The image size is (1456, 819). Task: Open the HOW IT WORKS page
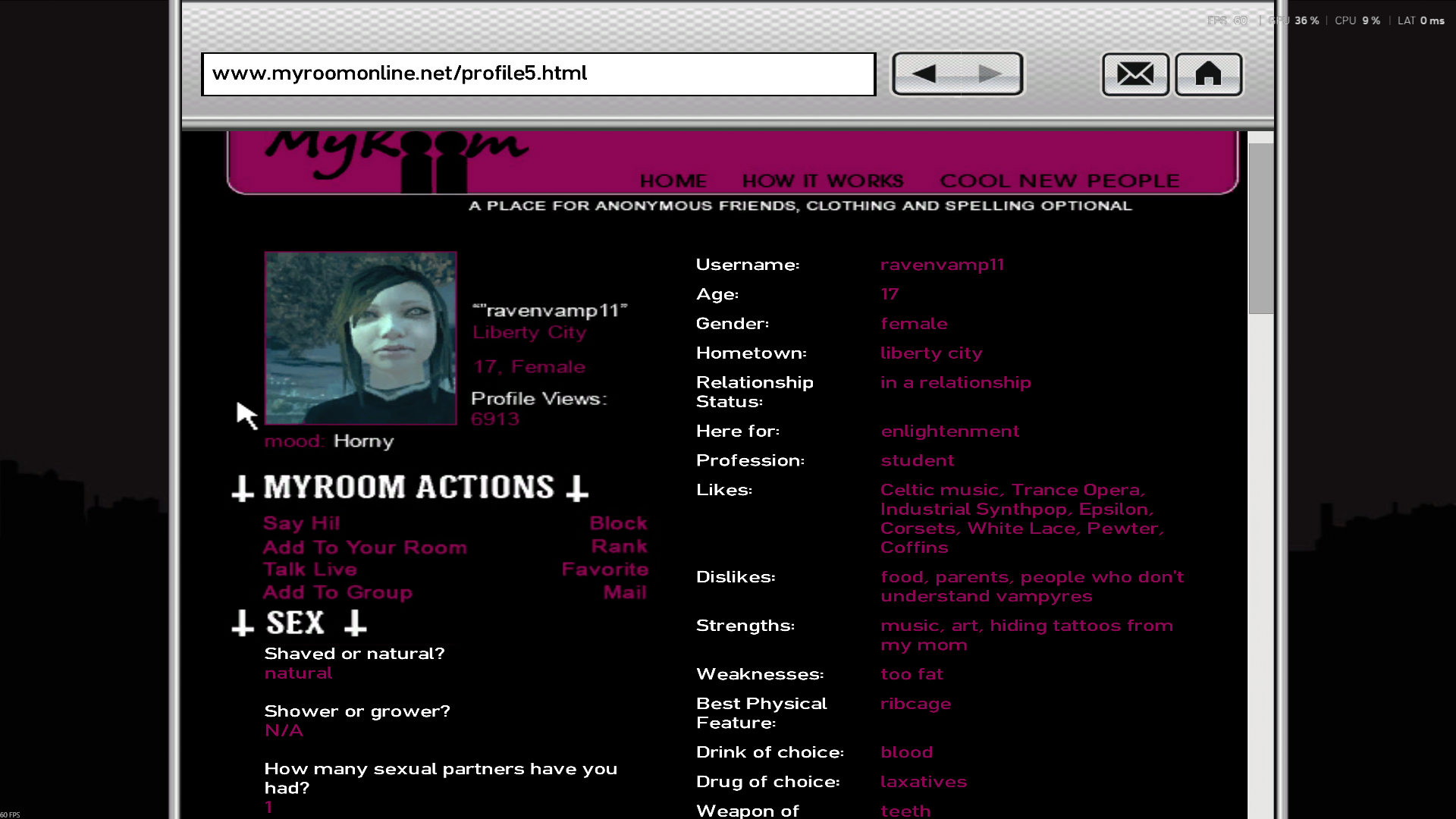click(x=823, y=180)
